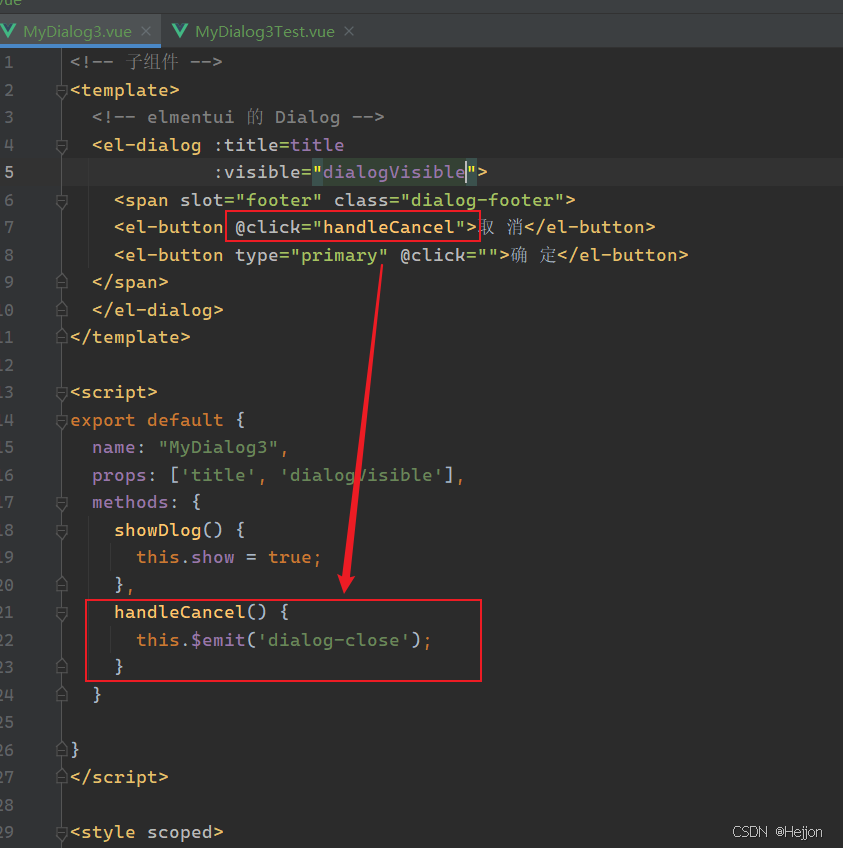Click the showDlog() method name
843x848 pixels.
tap(157, 531)
